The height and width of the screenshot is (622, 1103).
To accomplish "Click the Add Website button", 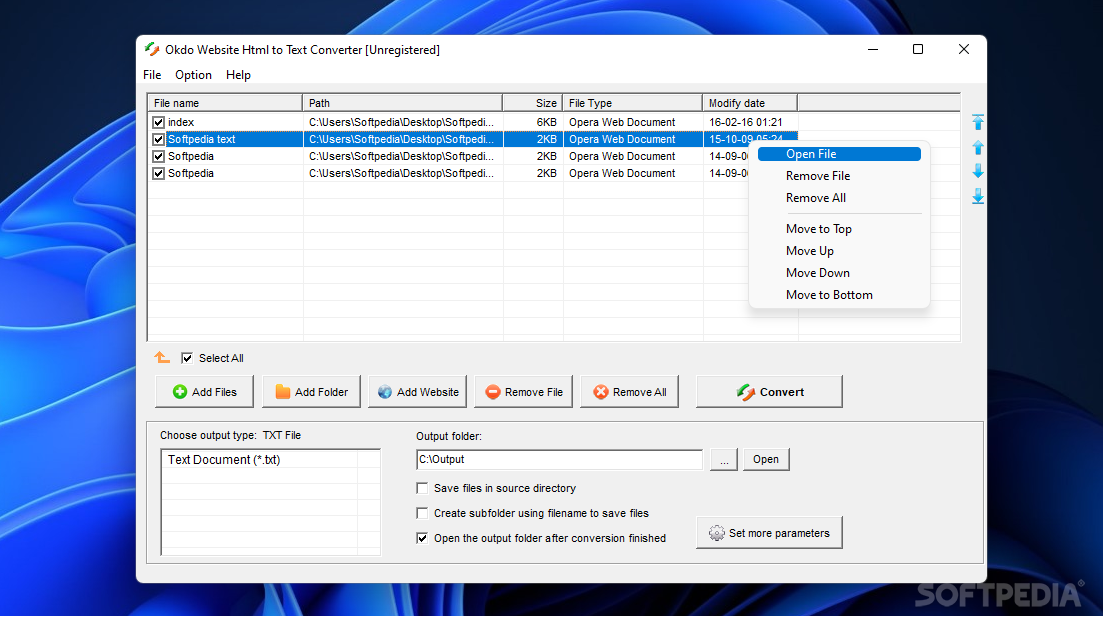I will click(417, 392).
